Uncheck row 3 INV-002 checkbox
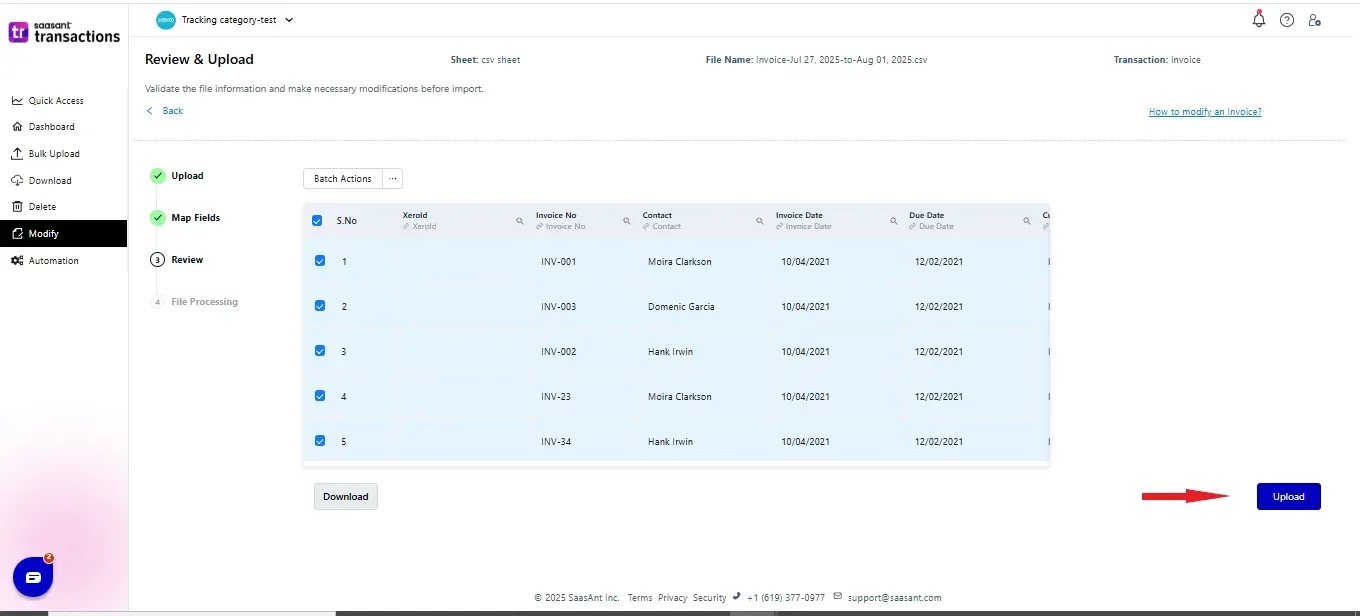This screenshot has height=616, width=1360. [320, 351]
